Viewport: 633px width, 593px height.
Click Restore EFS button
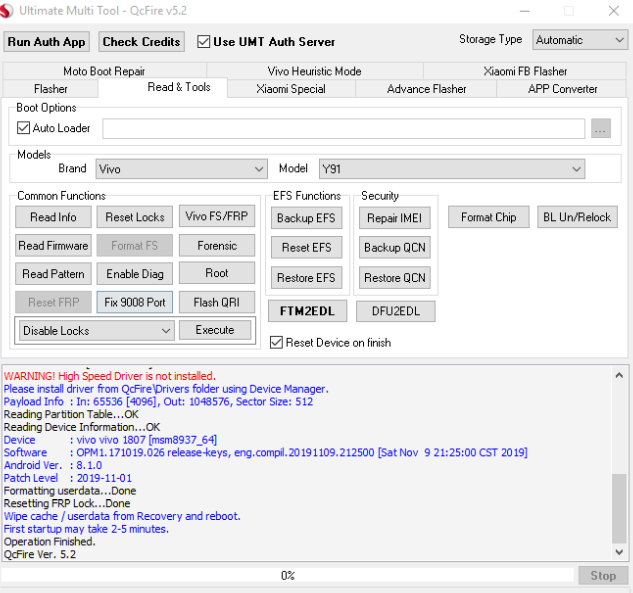click(x=306, y=278)
